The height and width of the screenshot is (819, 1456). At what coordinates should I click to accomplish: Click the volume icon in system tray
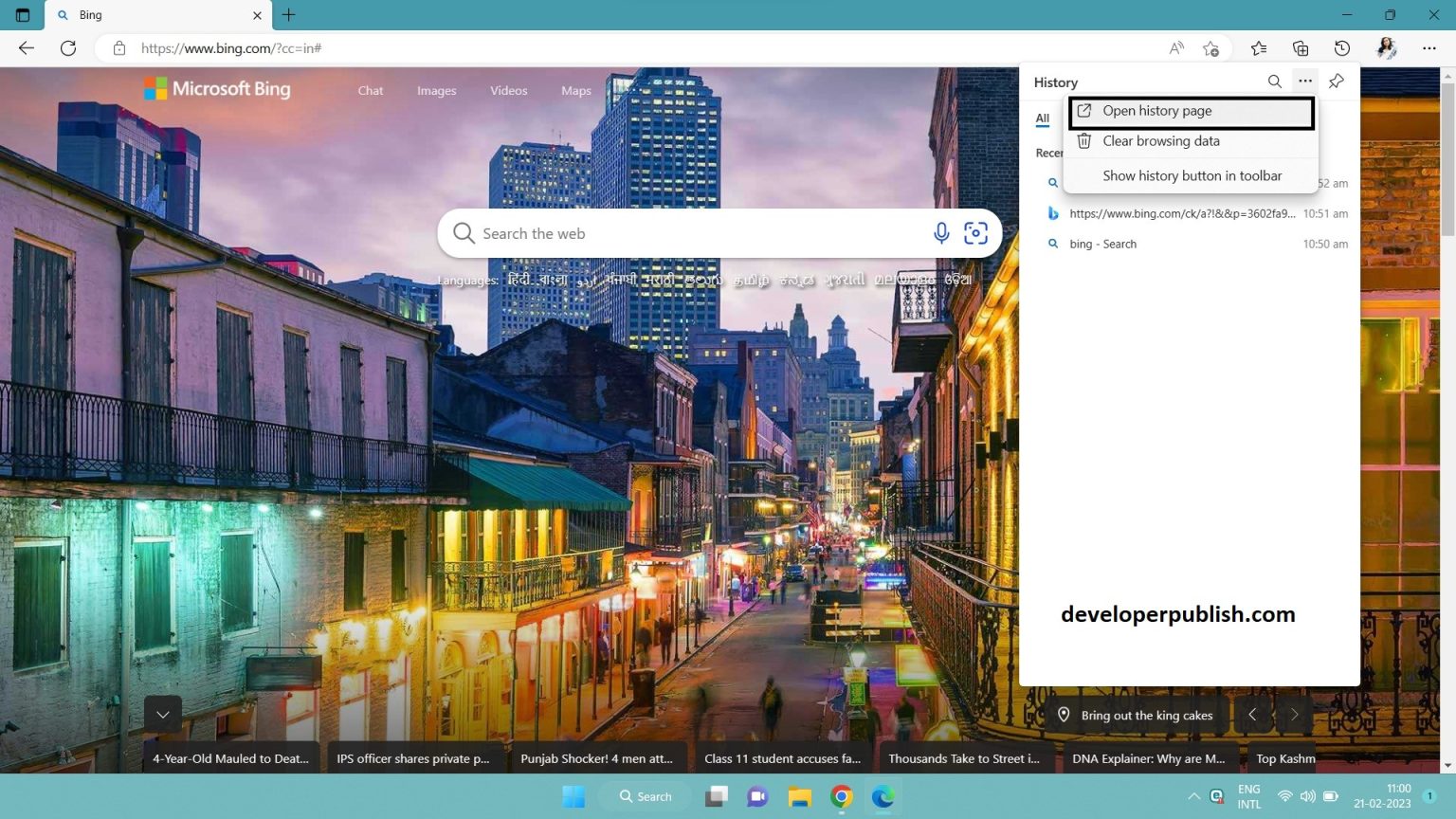click(x=1309, y=797)
